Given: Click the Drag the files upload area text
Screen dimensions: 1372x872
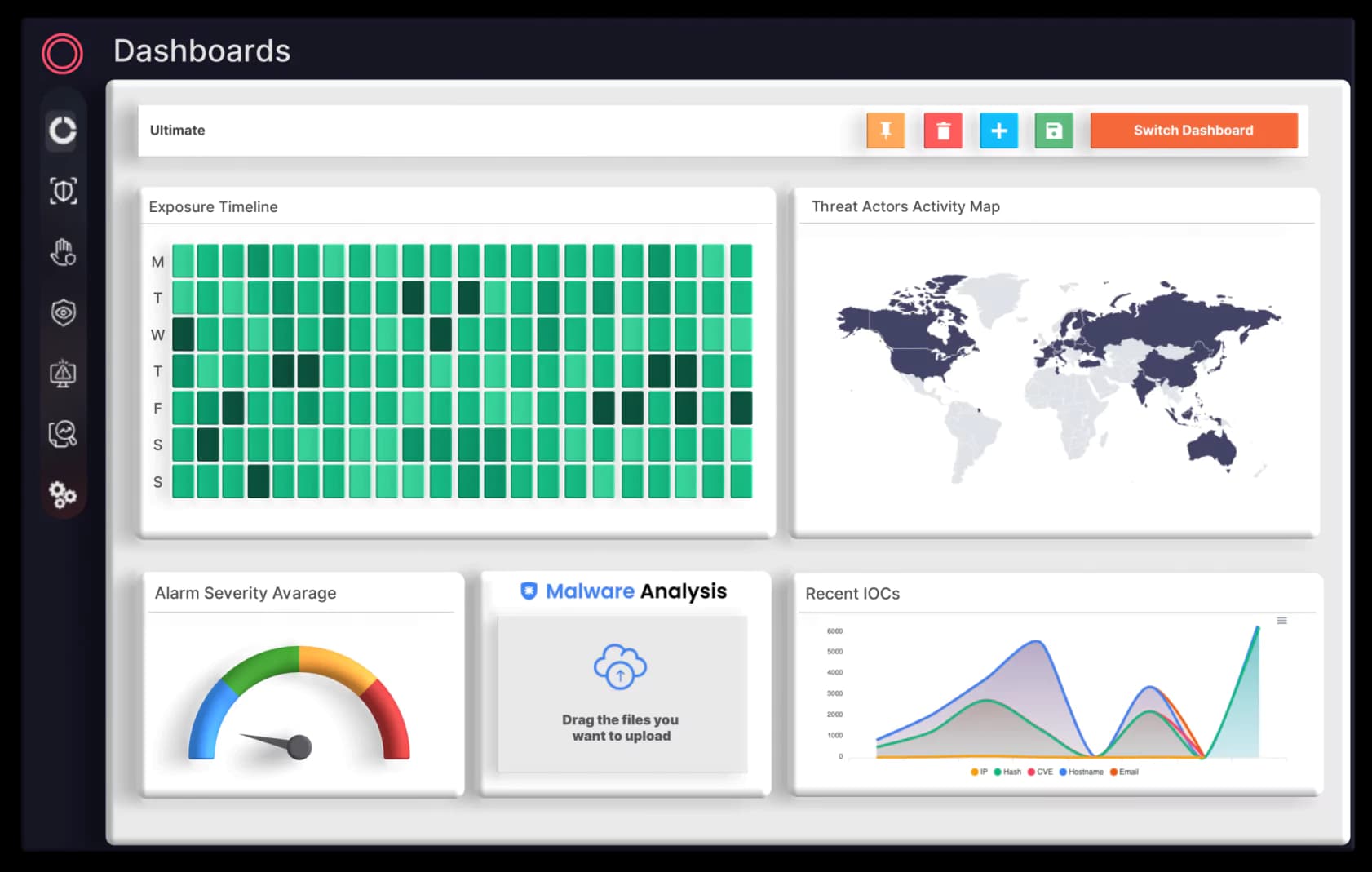Looking at the screenshot, I should [621, 728].
